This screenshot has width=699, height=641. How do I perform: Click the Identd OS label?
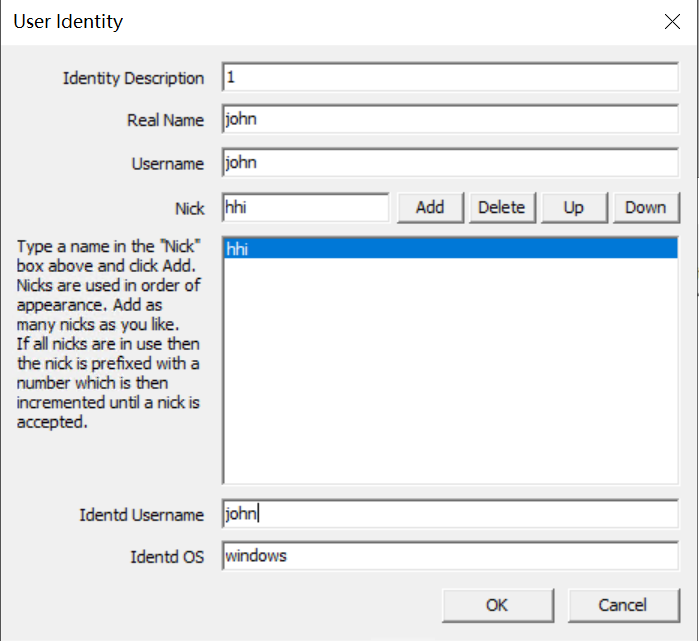[x=167, y=556]
